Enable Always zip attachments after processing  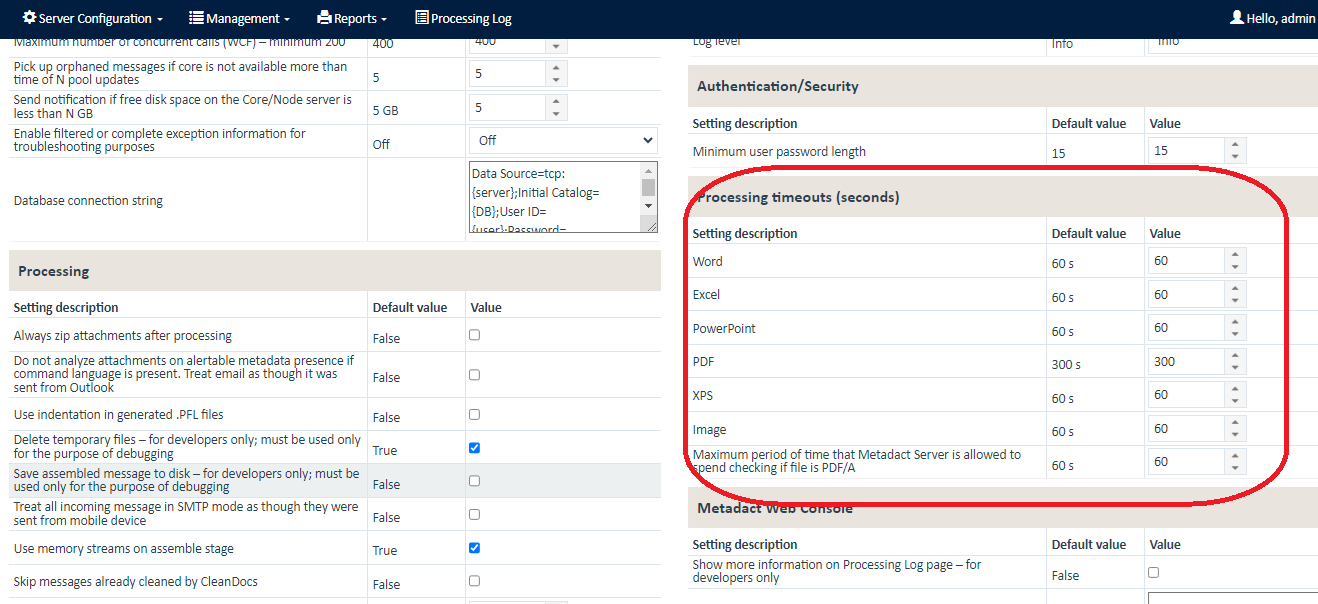point(475,335)
